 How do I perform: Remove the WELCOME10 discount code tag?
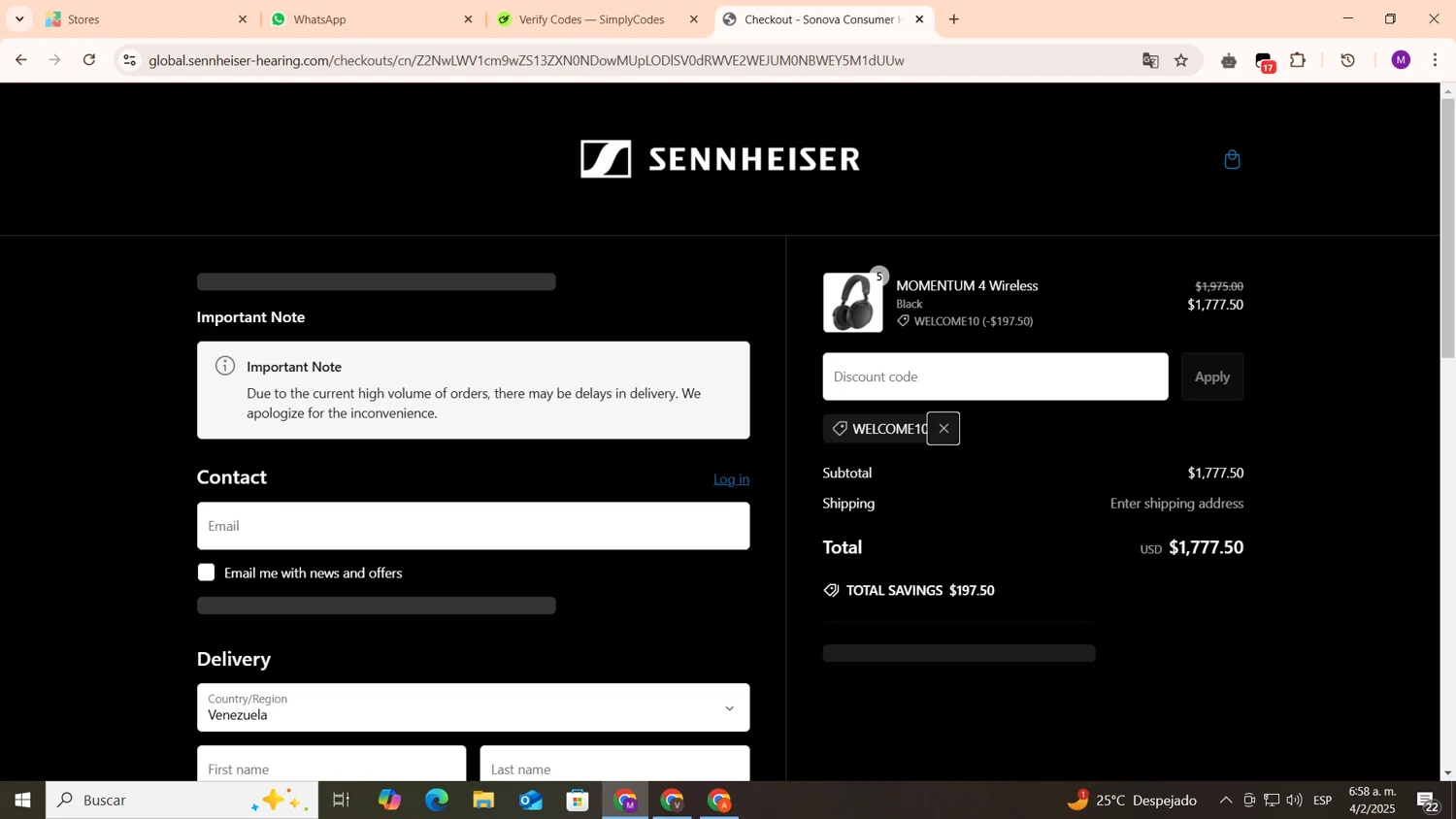[x=943, y=428]
